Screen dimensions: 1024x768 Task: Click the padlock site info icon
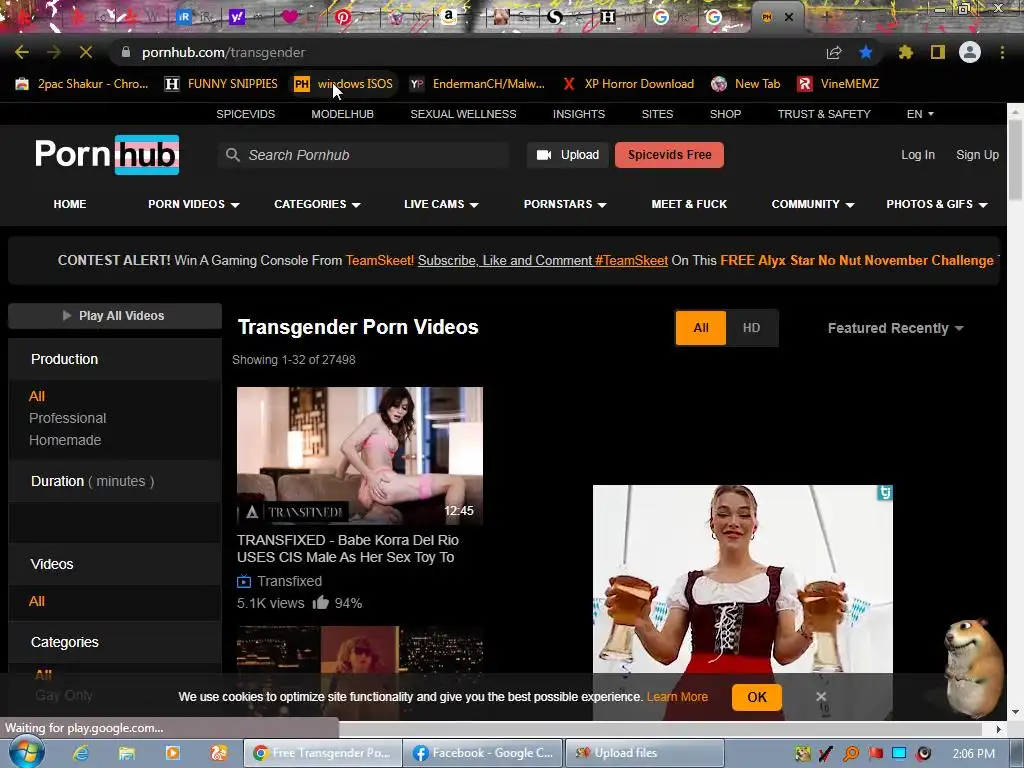tap(126, 52)
